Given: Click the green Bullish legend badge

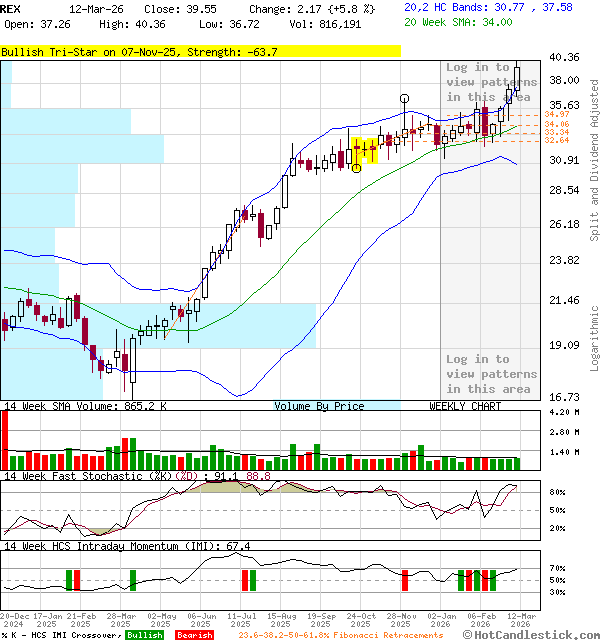Looking at the screenshot, I should [x=144, y=634].
